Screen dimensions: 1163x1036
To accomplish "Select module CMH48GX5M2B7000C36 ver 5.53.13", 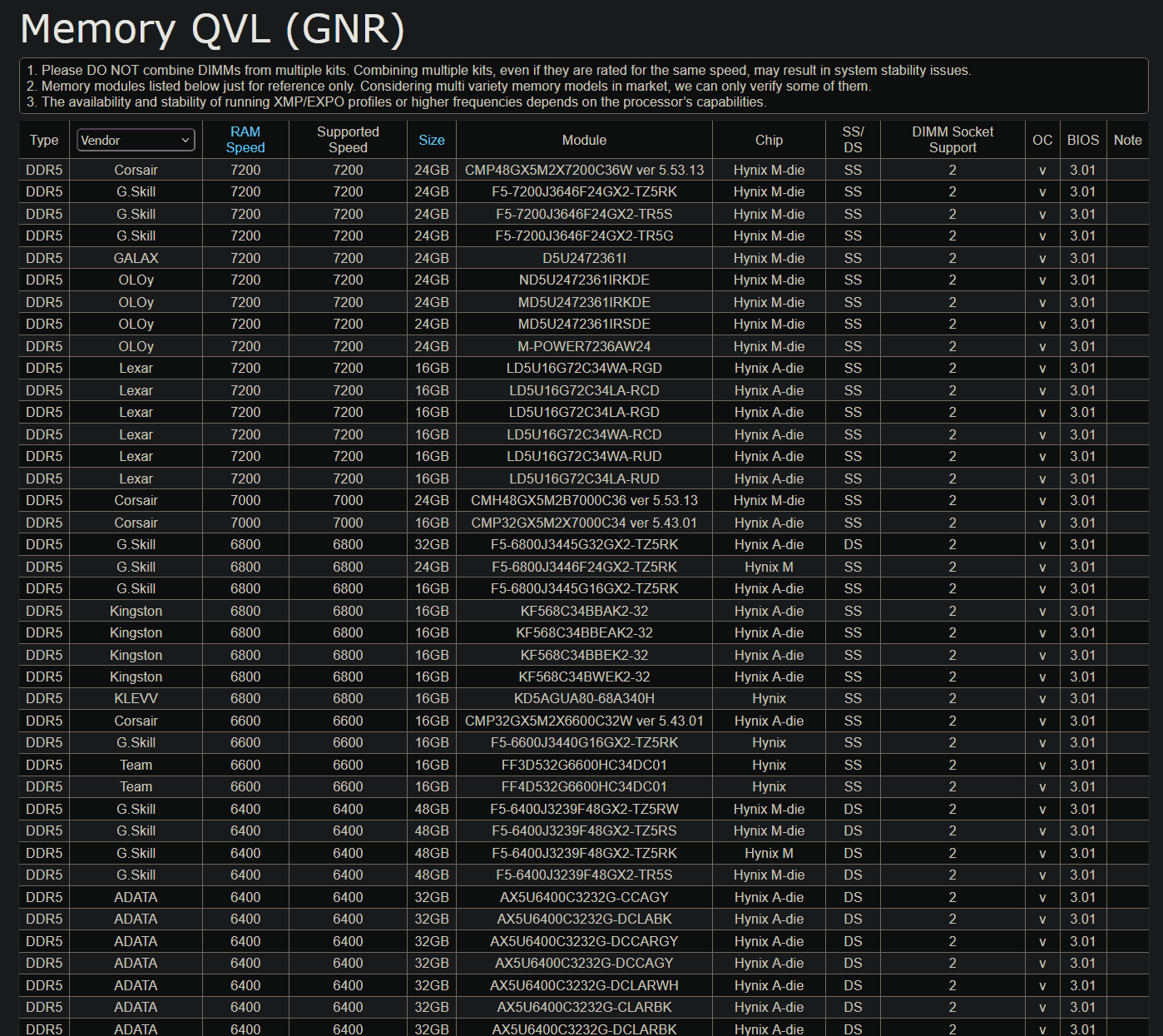I will click(x=584, y=500).
